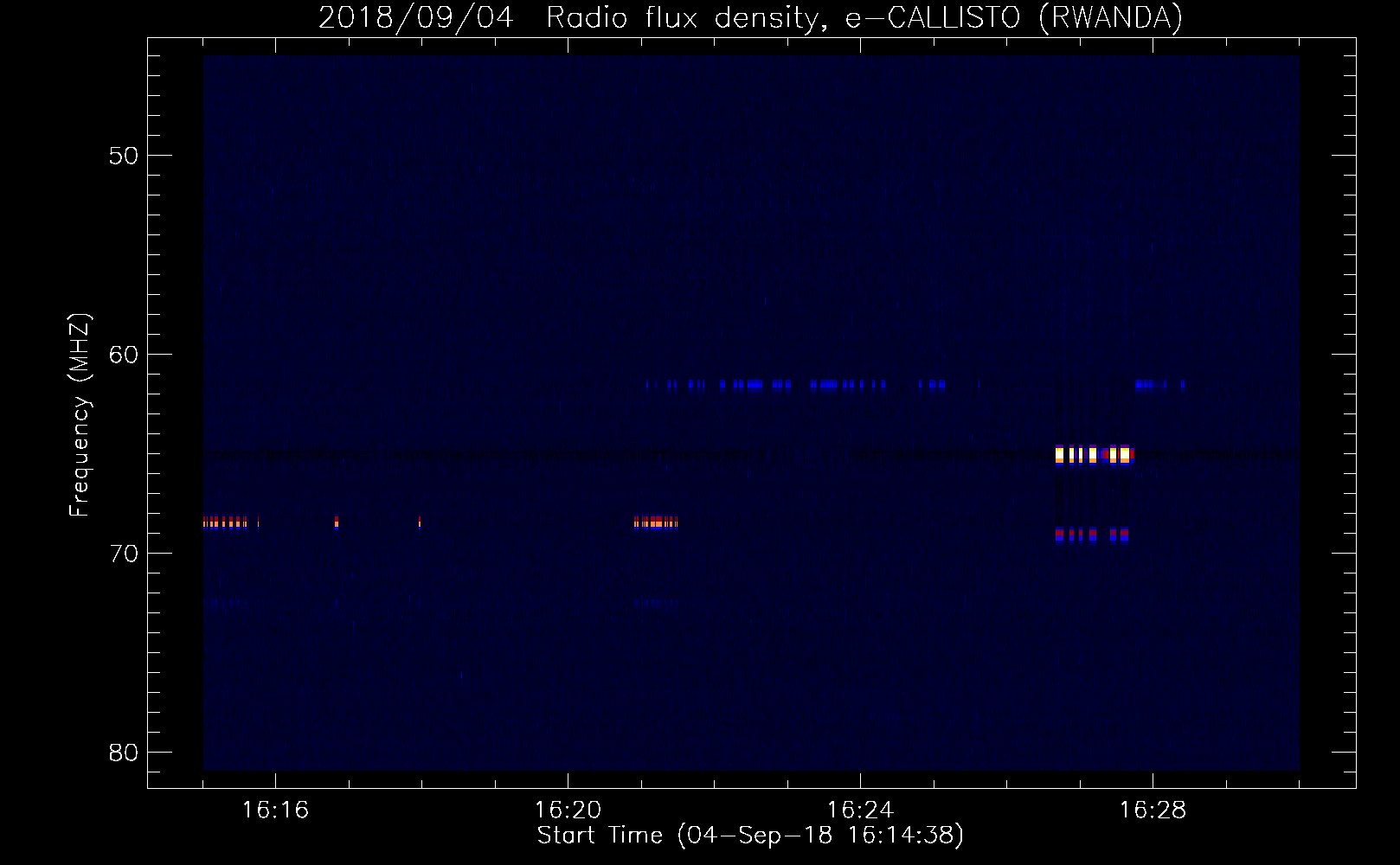Screen dimensions: 1400x865
Task: Click the 60 MHz frequency tick label
Action: click(x=124, y=355)
